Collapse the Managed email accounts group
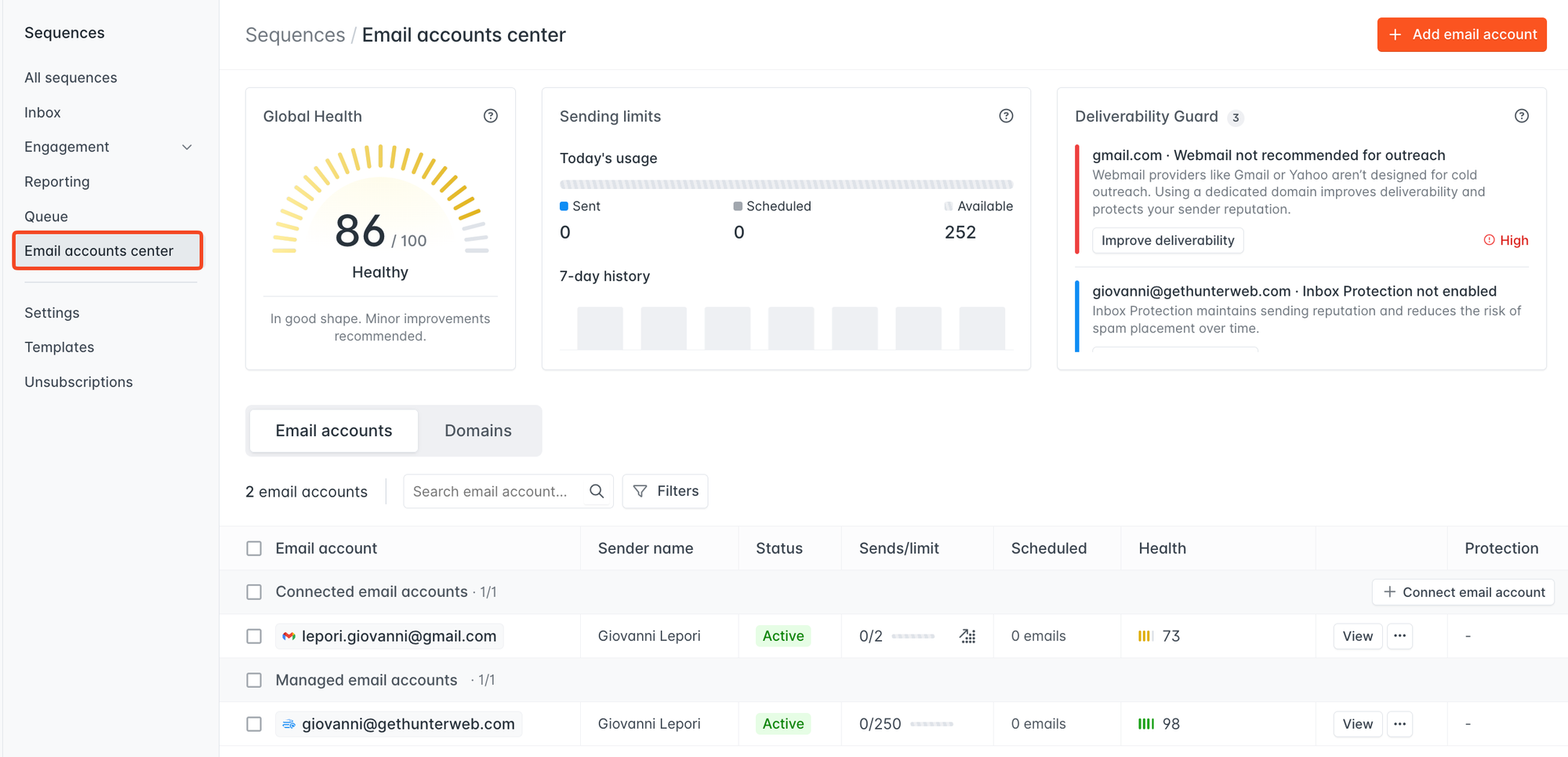 [x=366, y=680]
